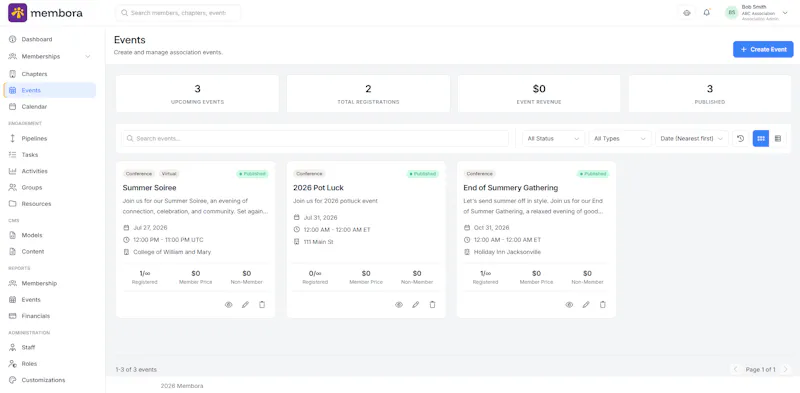Open the Date (Nearest first) sort dropdown
The height and width of the screenshot is (393, 800).
click(692, 138)
